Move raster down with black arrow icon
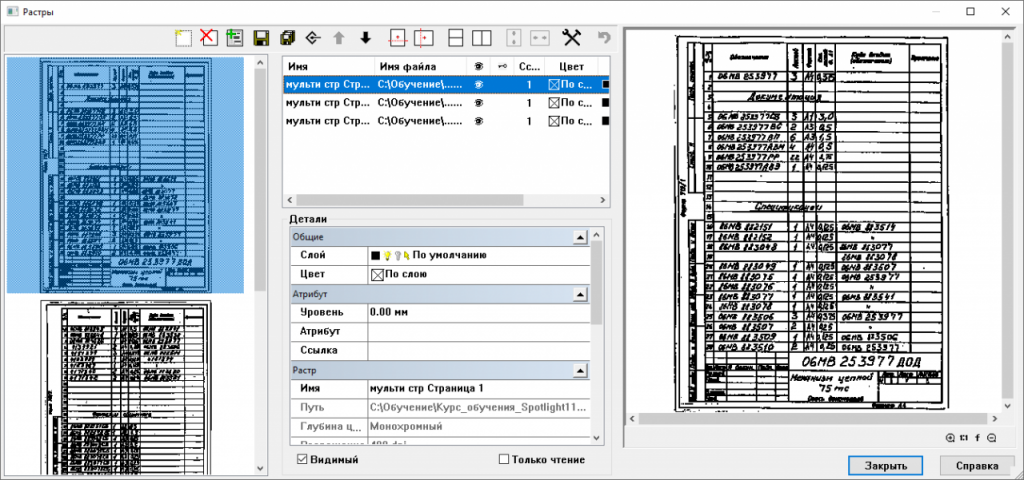 pos(365,38)
